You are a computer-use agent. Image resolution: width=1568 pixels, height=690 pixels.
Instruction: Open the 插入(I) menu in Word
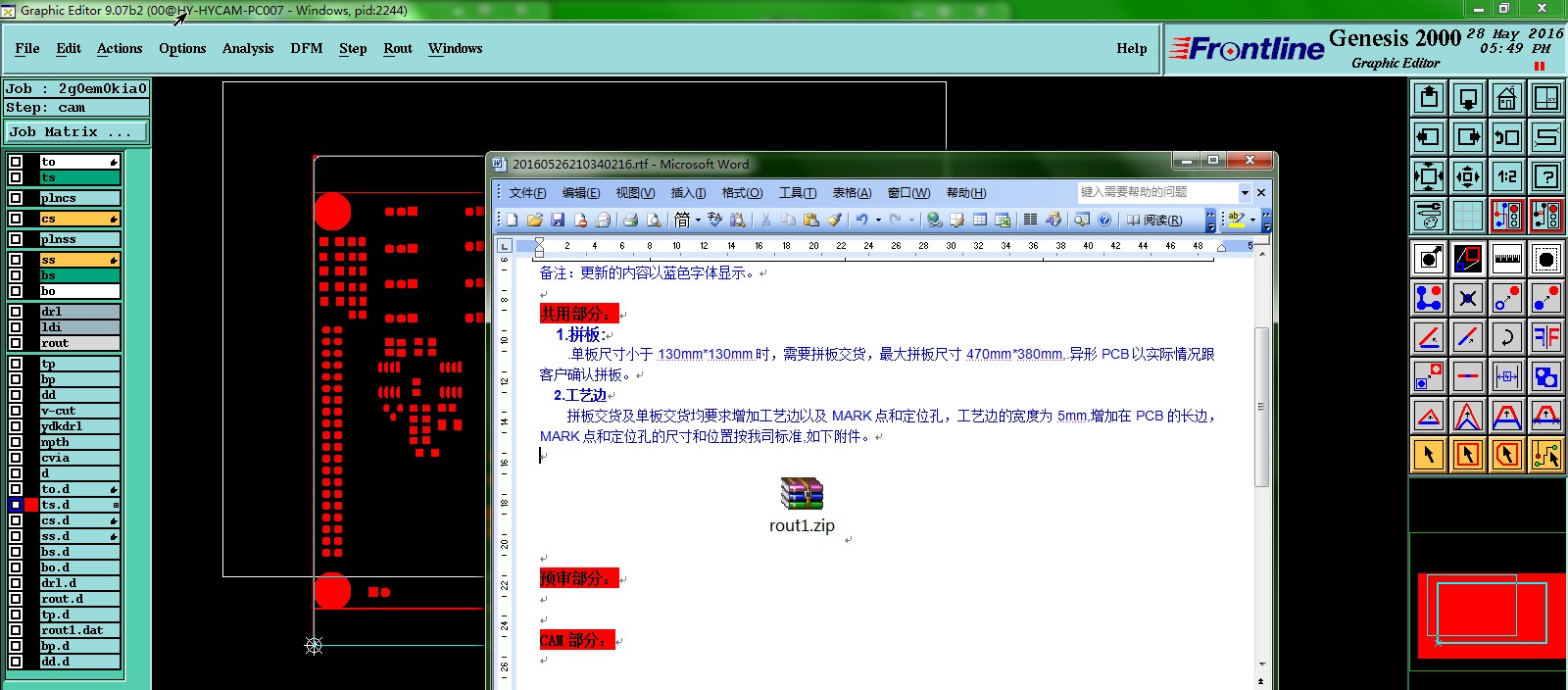[x=688, y=193]
